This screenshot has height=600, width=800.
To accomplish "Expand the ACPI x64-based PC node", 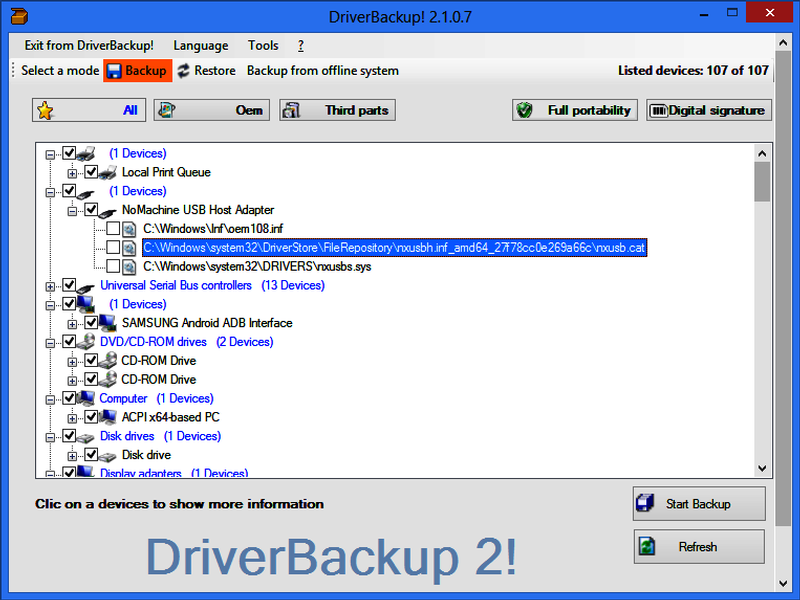I will click(72, 418).
